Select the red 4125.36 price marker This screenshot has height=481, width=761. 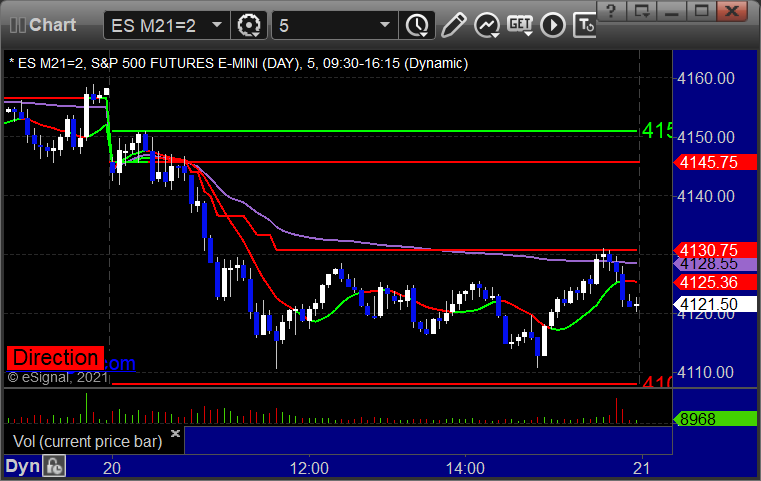[x=715, y=282]
